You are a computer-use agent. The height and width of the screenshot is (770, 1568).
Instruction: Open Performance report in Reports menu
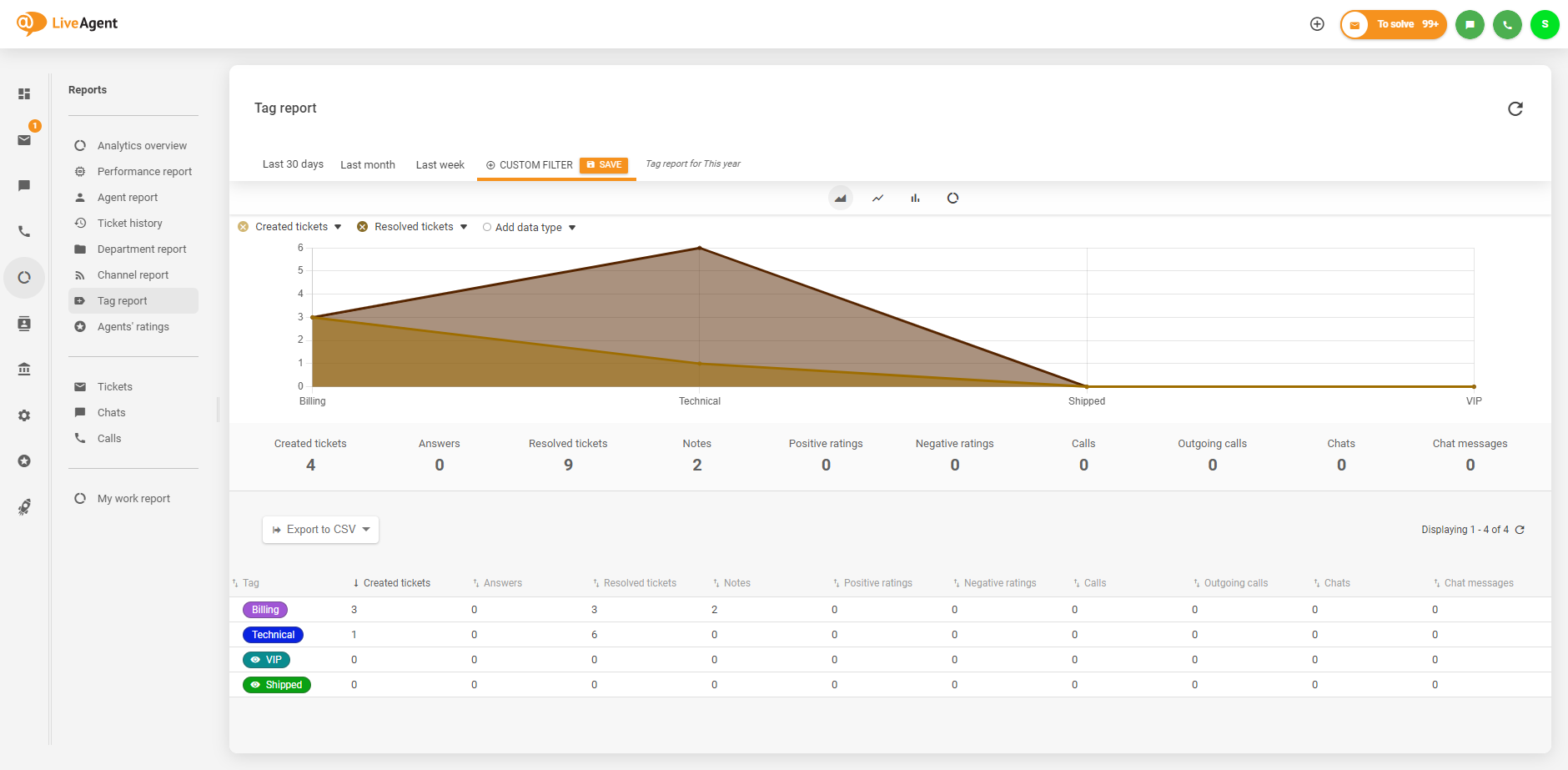pyautogui.click(x=144, y=172)
